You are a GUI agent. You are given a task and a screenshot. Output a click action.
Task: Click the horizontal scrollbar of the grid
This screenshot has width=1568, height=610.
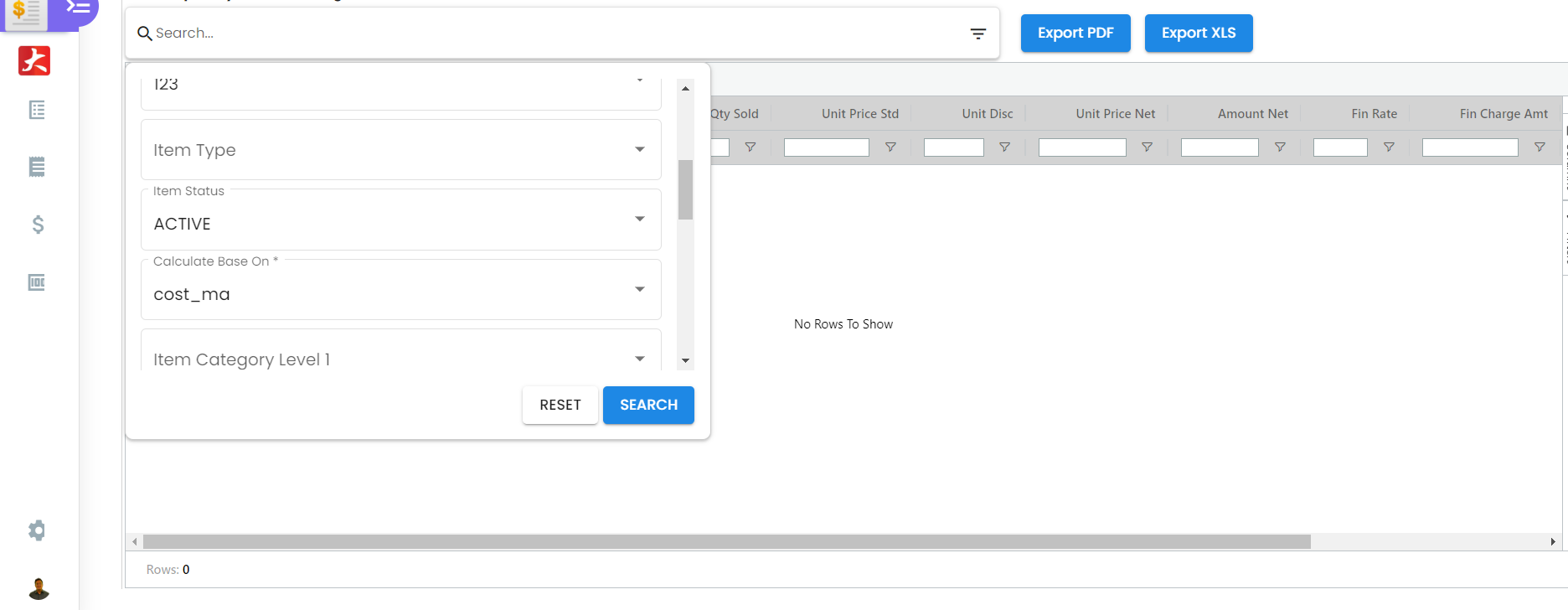pos(725,542)
